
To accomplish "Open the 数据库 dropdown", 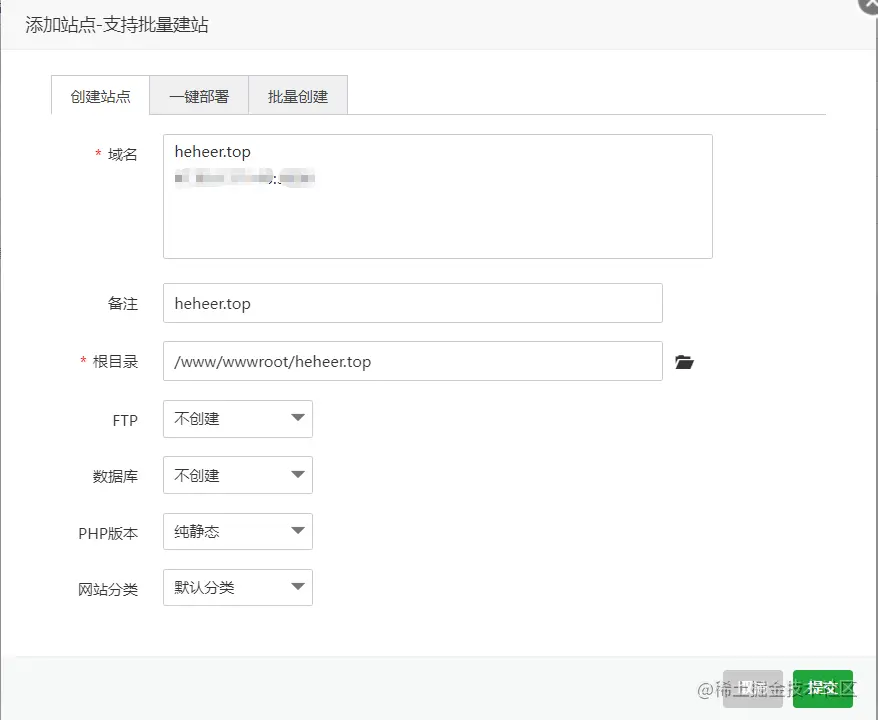I will pyautogui.click(x=238, y=475).
